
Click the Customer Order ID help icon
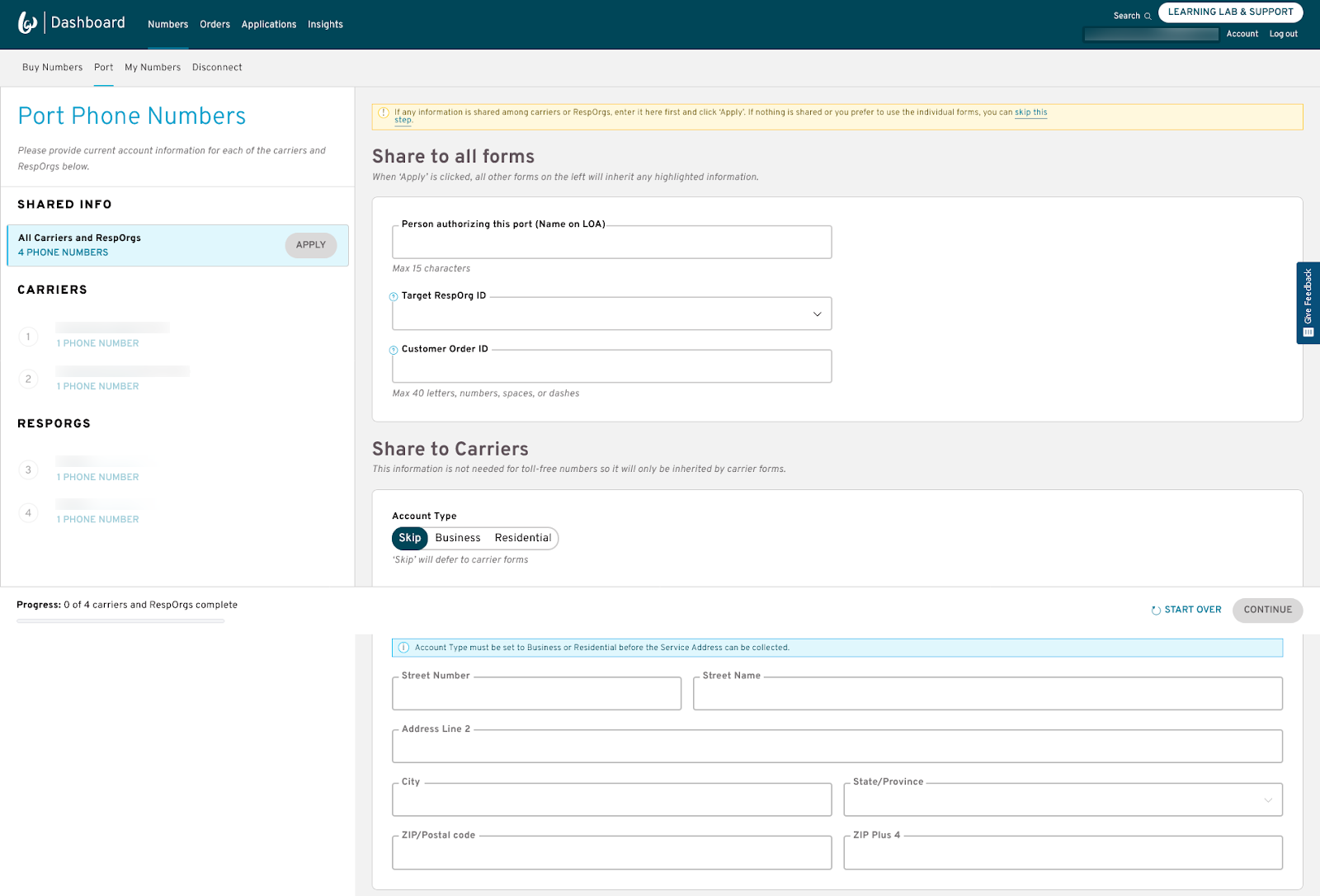pos(394,350)
